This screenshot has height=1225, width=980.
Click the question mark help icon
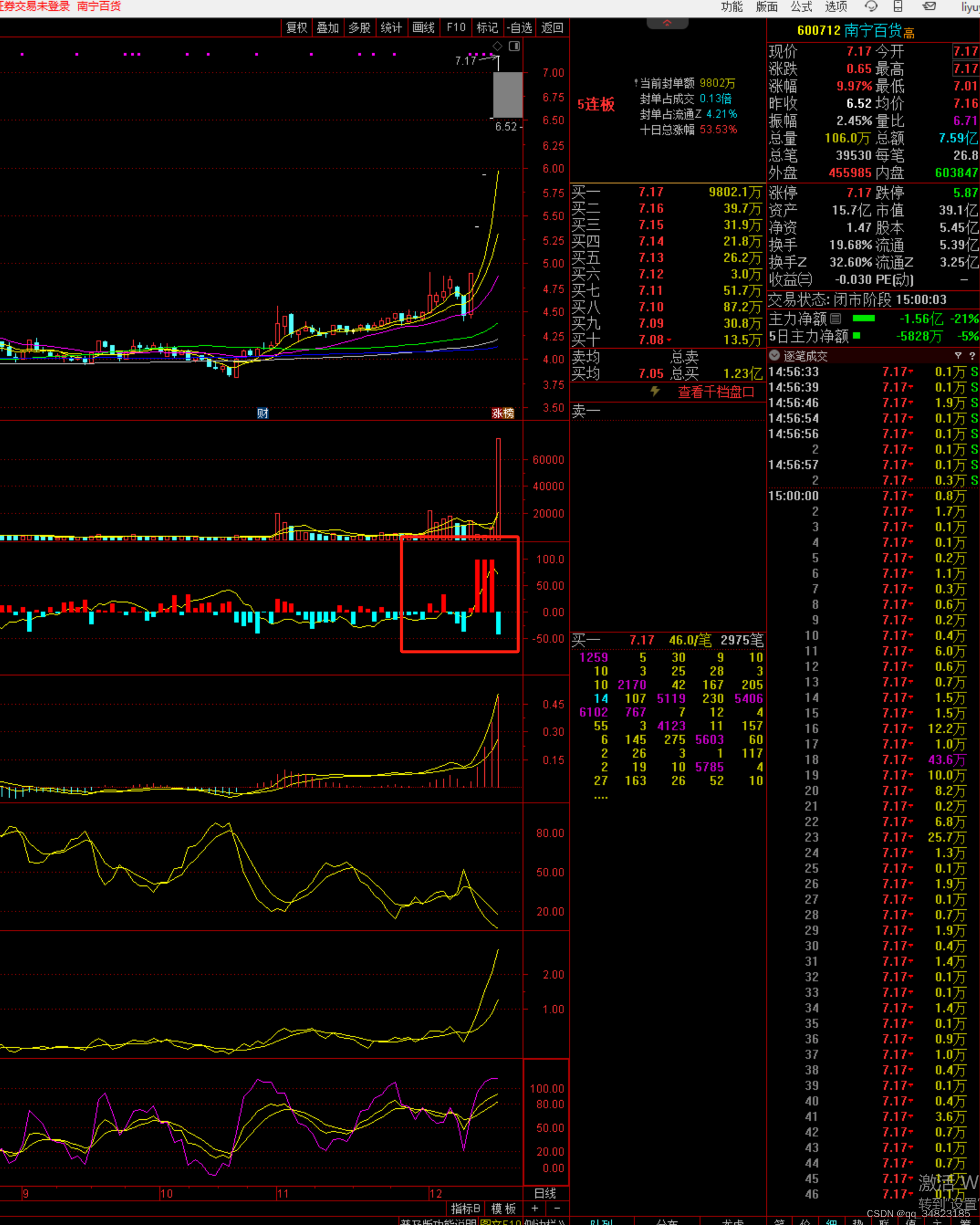[971, 355]
